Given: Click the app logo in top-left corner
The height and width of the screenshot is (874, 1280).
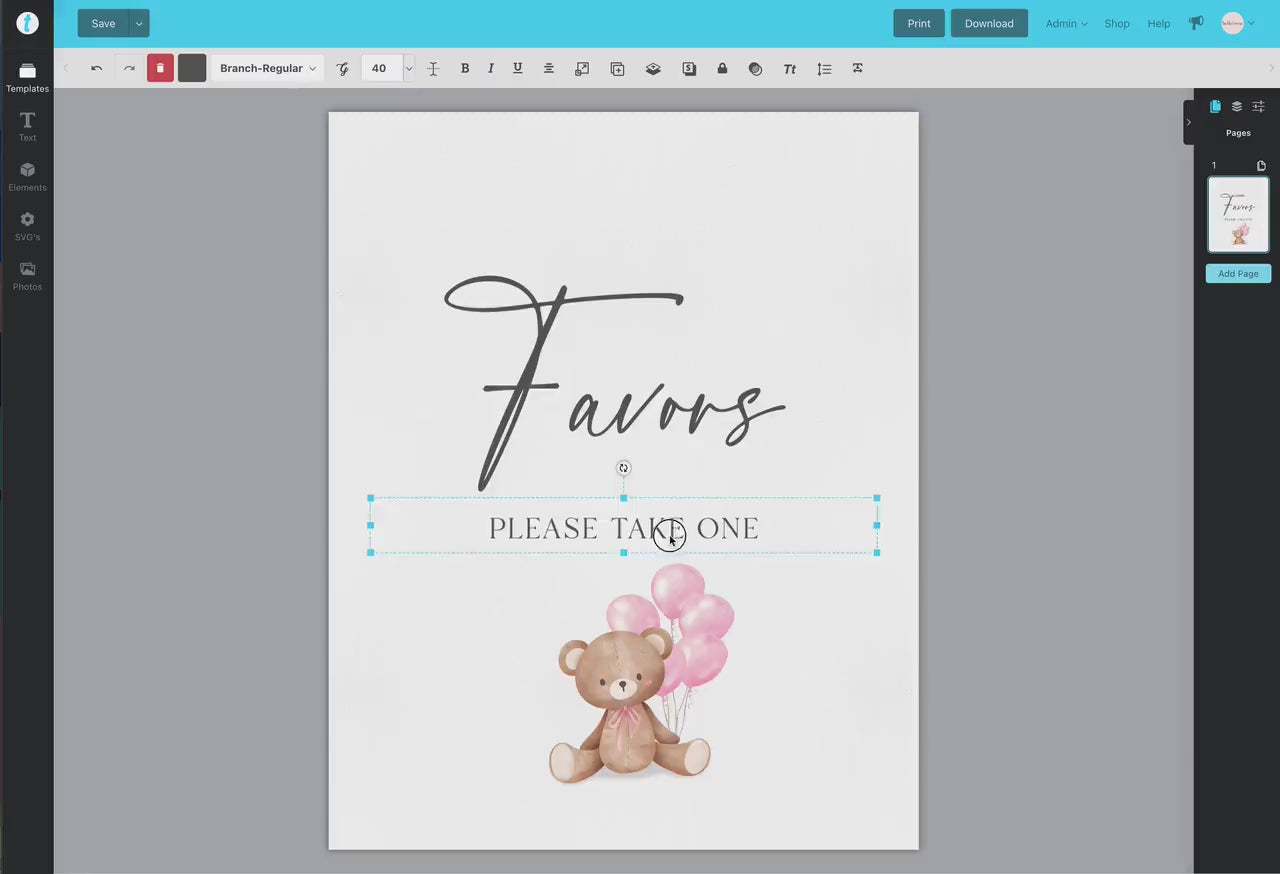Looking at the screenshot, I should point(27,23).
